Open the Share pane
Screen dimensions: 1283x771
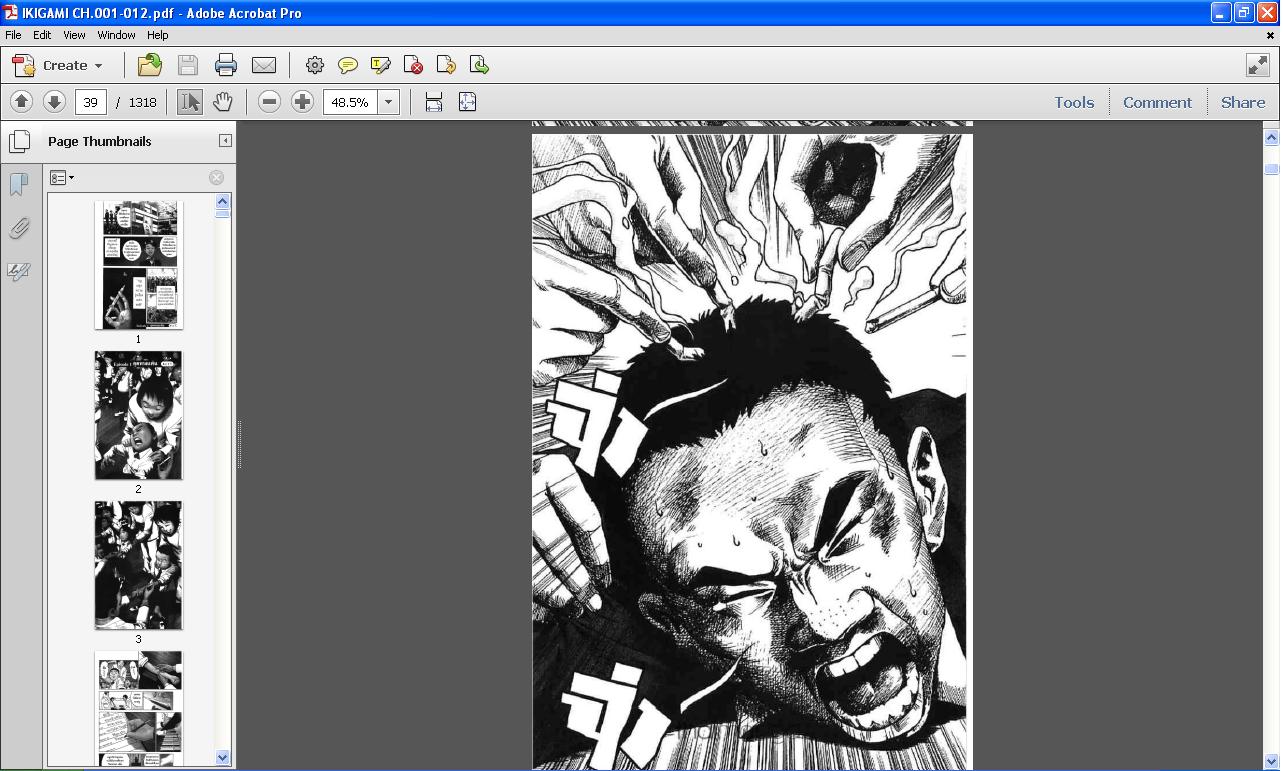click(x=1243, y=102)
